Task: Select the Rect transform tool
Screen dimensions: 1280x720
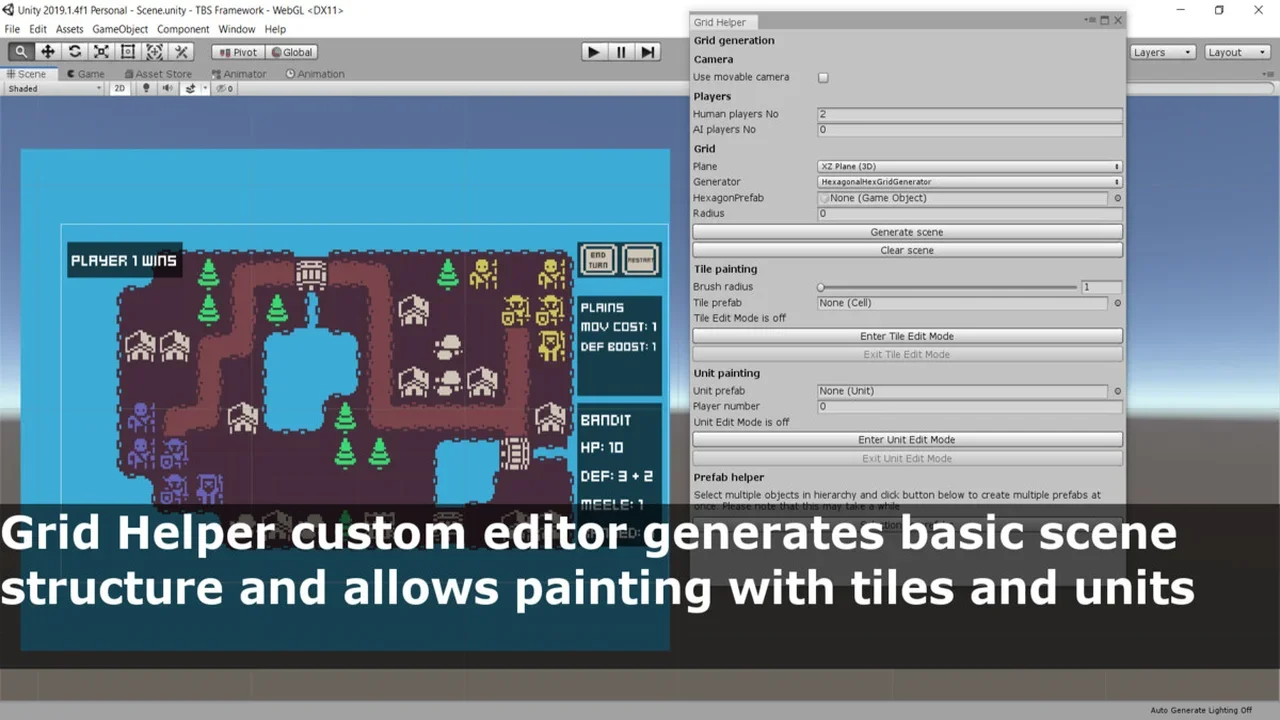Action: click(x=128, y=52)
